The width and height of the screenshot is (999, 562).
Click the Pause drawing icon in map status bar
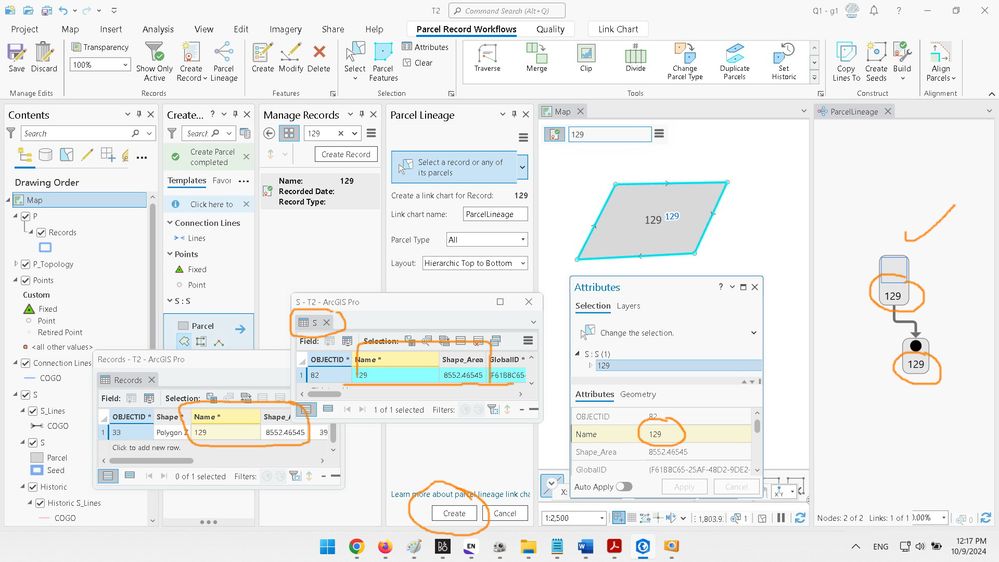pyautogui.click(x=781, y=518)
